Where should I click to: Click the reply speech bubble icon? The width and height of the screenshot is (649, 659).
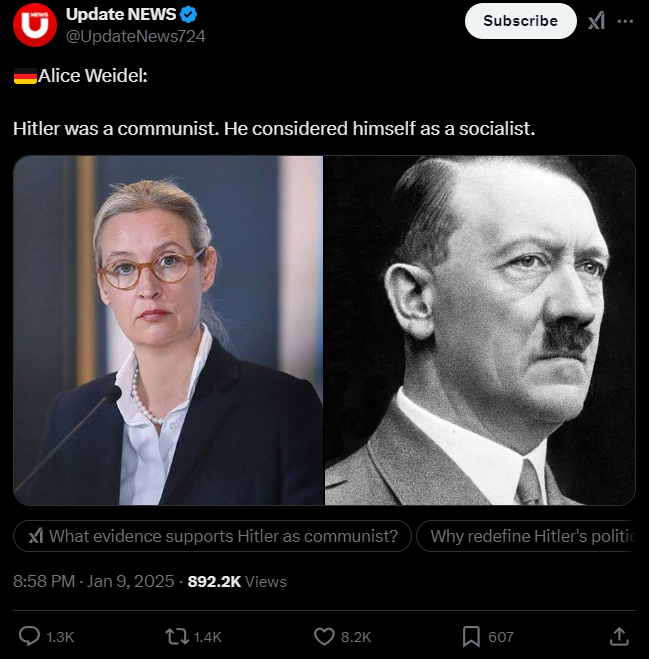29,636
